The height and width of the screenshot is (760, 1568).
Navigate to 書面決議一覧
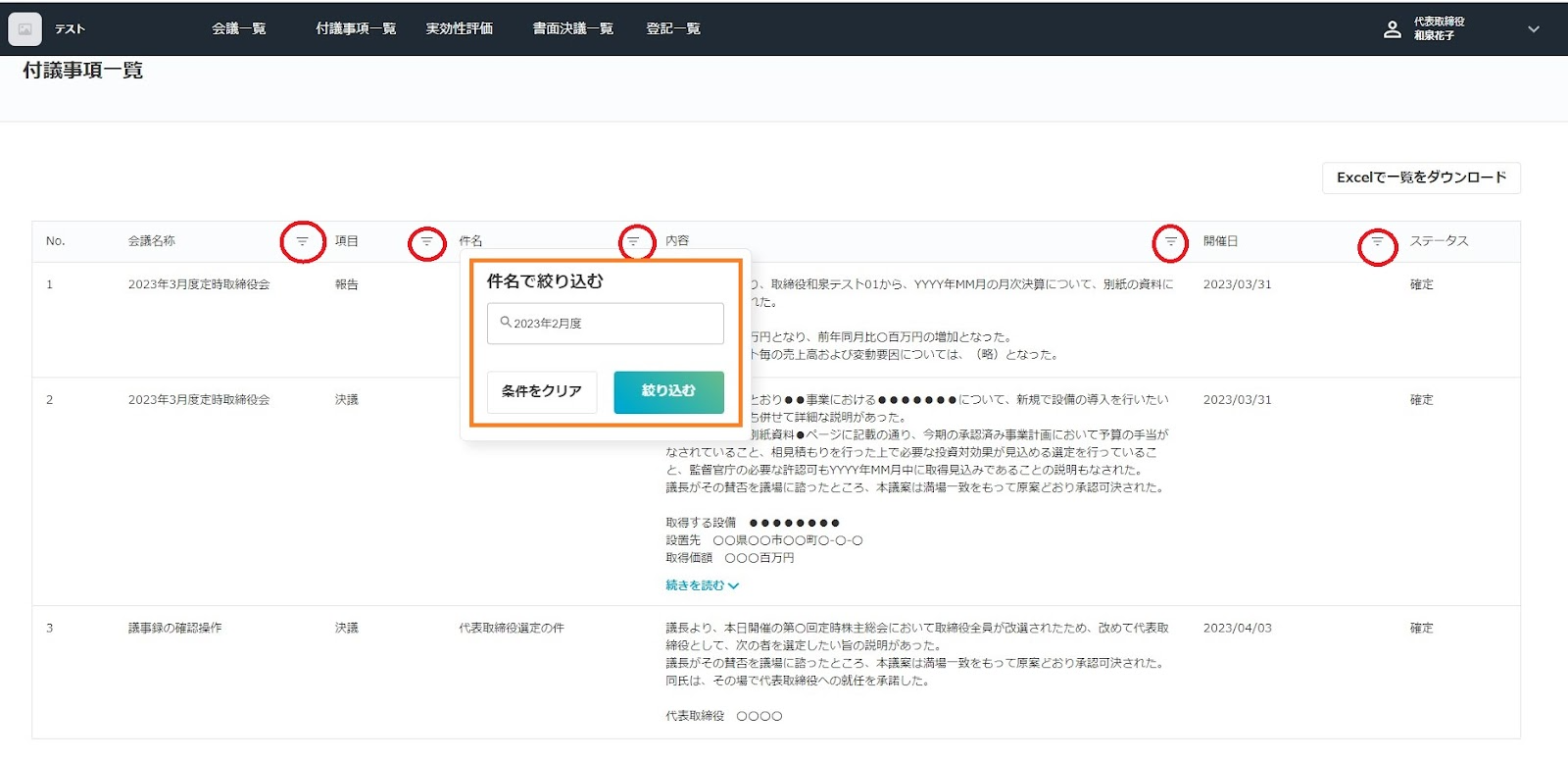coord(572,29)
